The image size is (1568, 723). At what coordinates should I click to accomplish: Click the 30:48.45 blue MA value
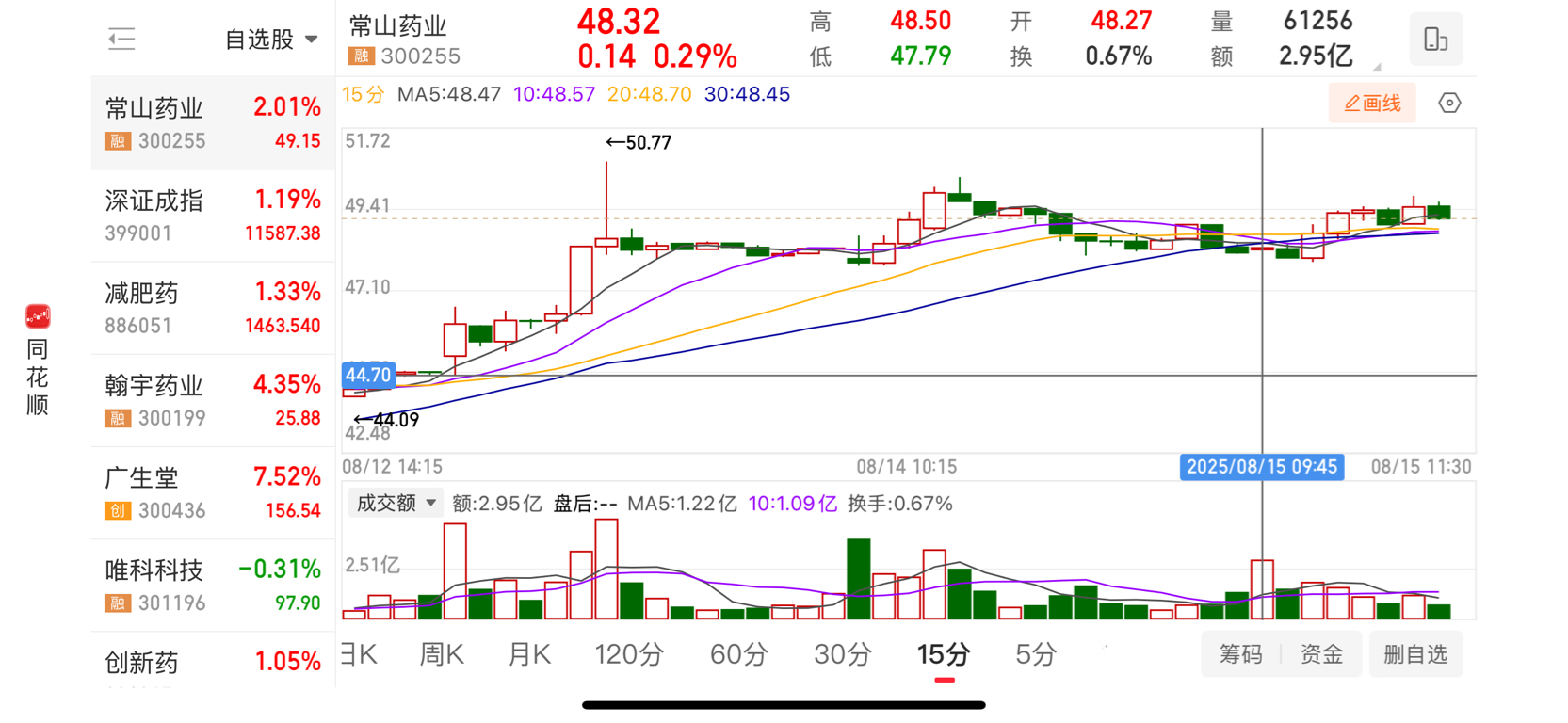coord(747,94)
